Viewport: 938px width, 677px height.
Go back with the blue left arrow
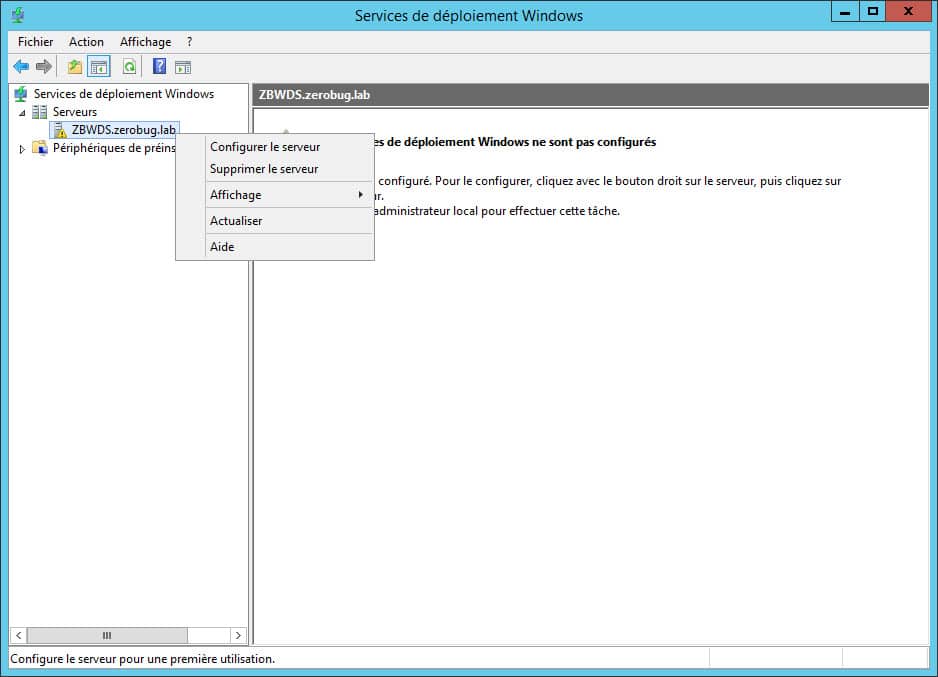point(22,66)
